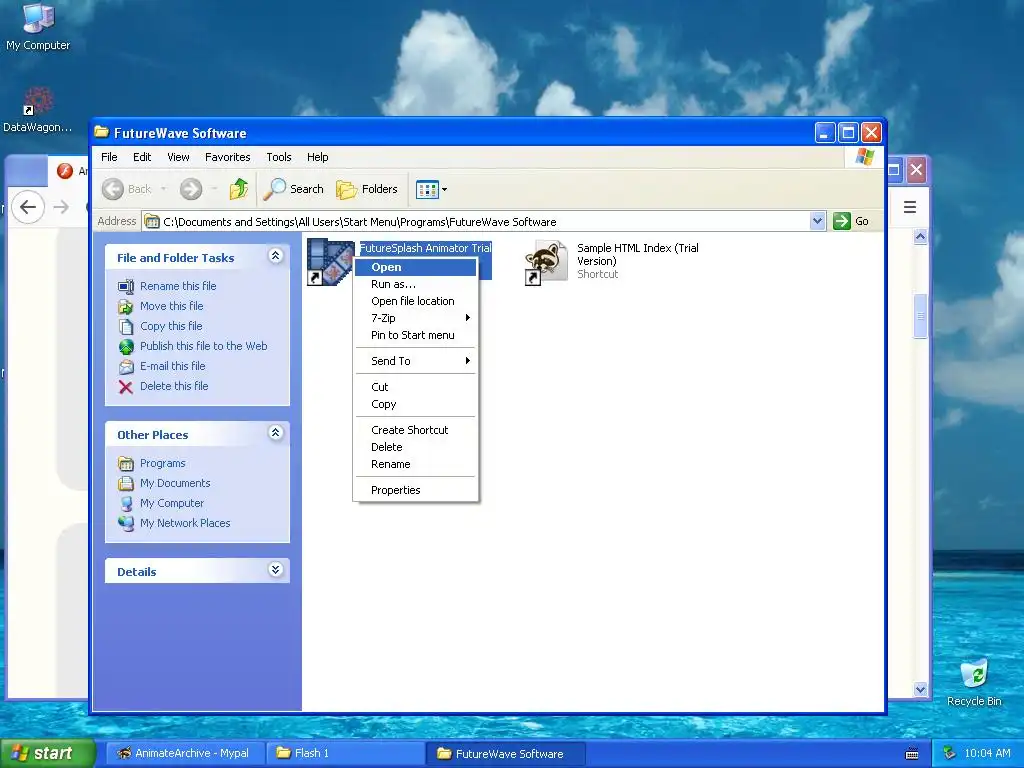The image size is (1024, 768).
Task: Switch to AnimateArchive - Mypal taskbar button
Action: [185, 754]
